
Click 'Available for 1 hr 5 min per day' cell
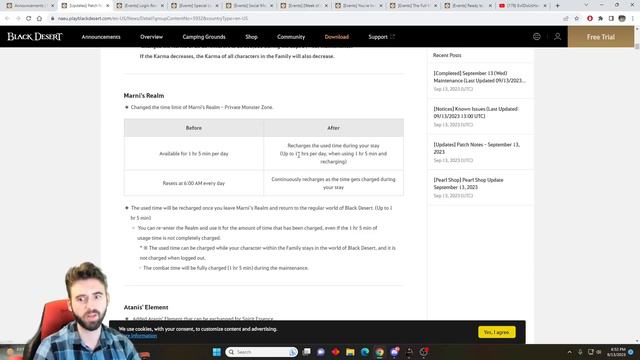(x=193, y=154)
